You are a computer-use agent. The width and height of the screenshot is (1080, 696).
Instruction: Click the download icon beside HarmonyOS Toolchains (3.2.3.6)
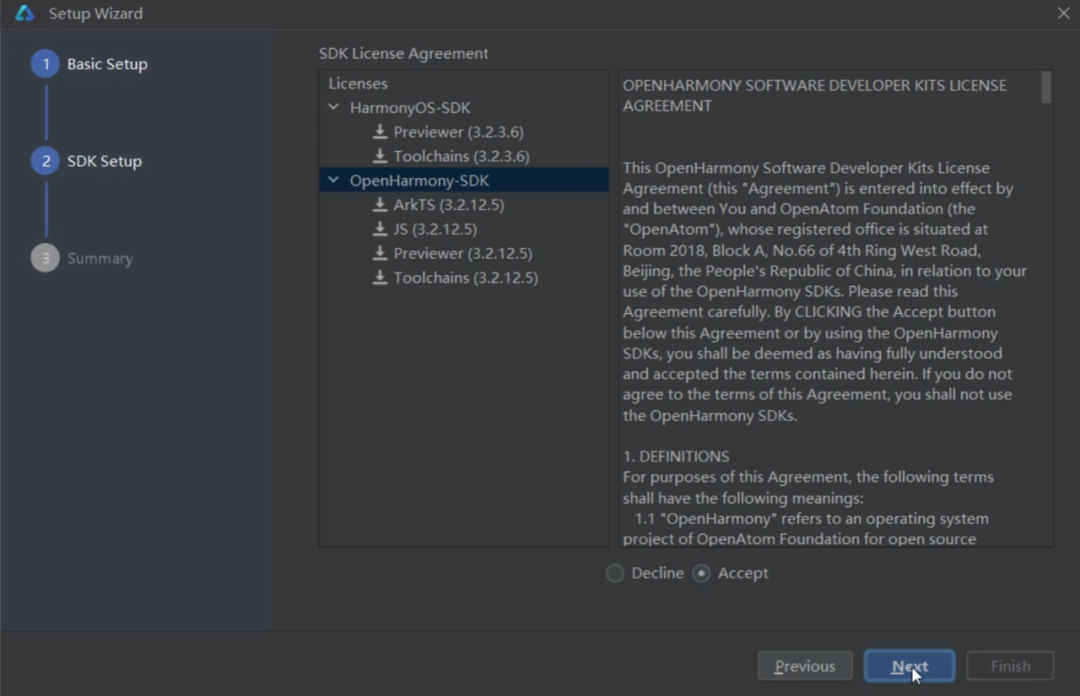point(380,156)
